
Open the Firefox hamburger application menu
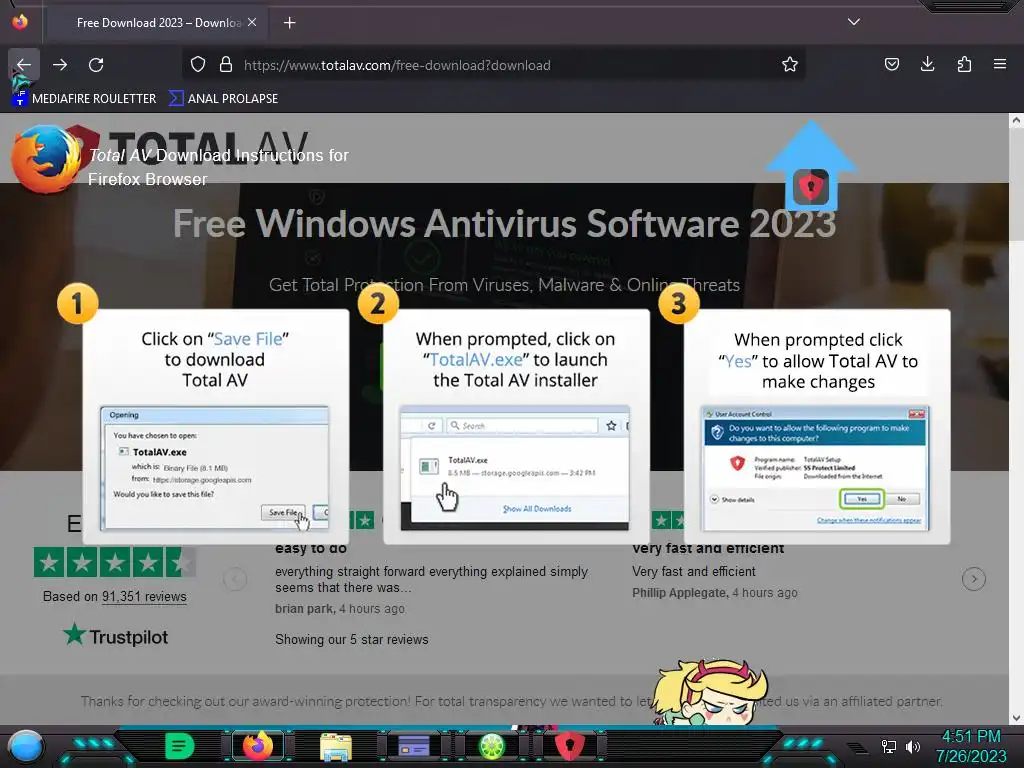coord(1000,64)
